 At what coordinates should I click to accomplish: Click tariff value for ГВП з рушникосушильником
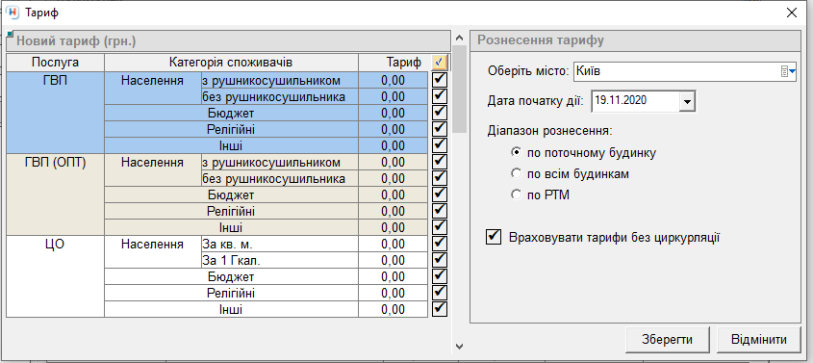tap(393, 80)
